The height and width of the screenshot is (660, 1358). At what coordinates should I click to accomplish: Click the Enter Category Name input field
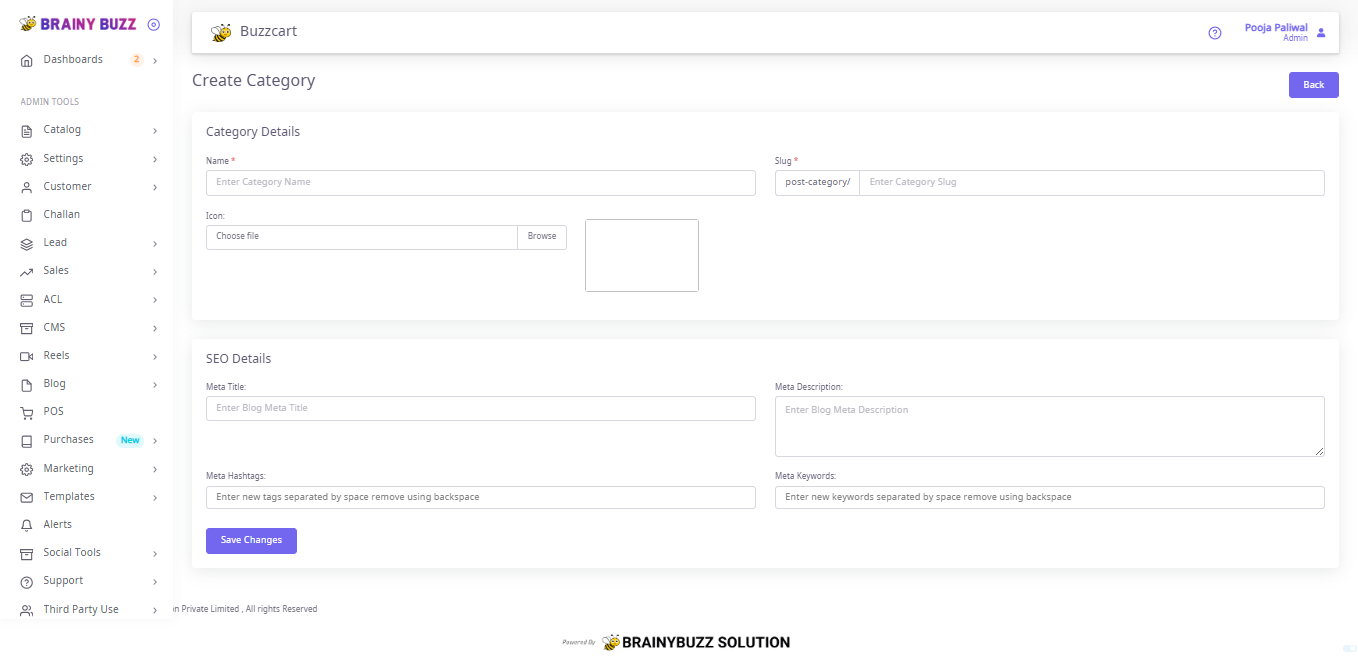[481, 182]
